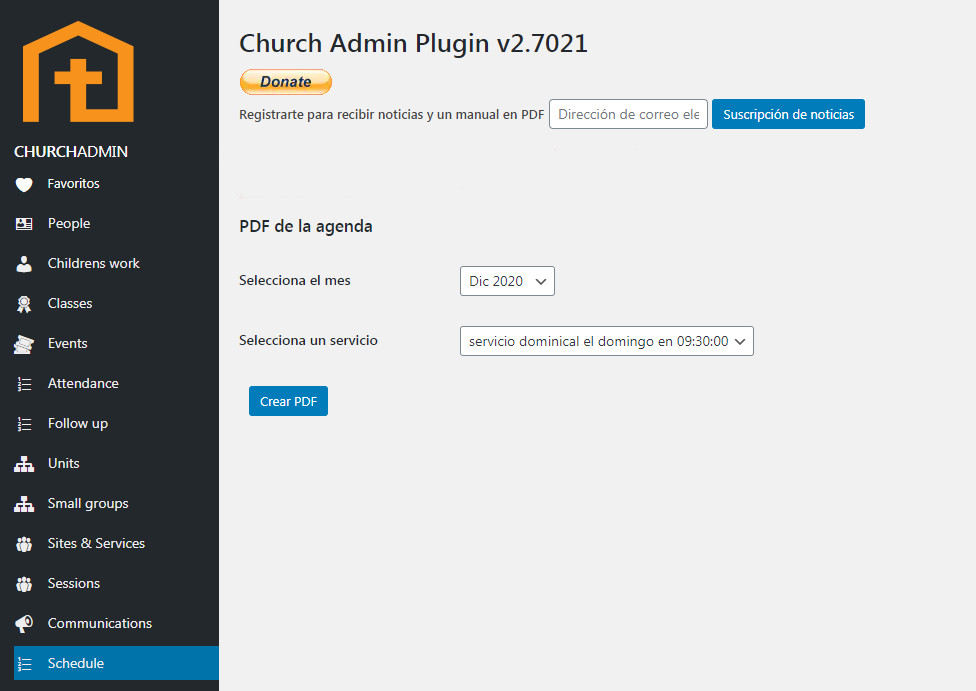Screen dimensions: 976x691
Task: Open the Follow up menu entry
Action: click(x=78, y=424)
